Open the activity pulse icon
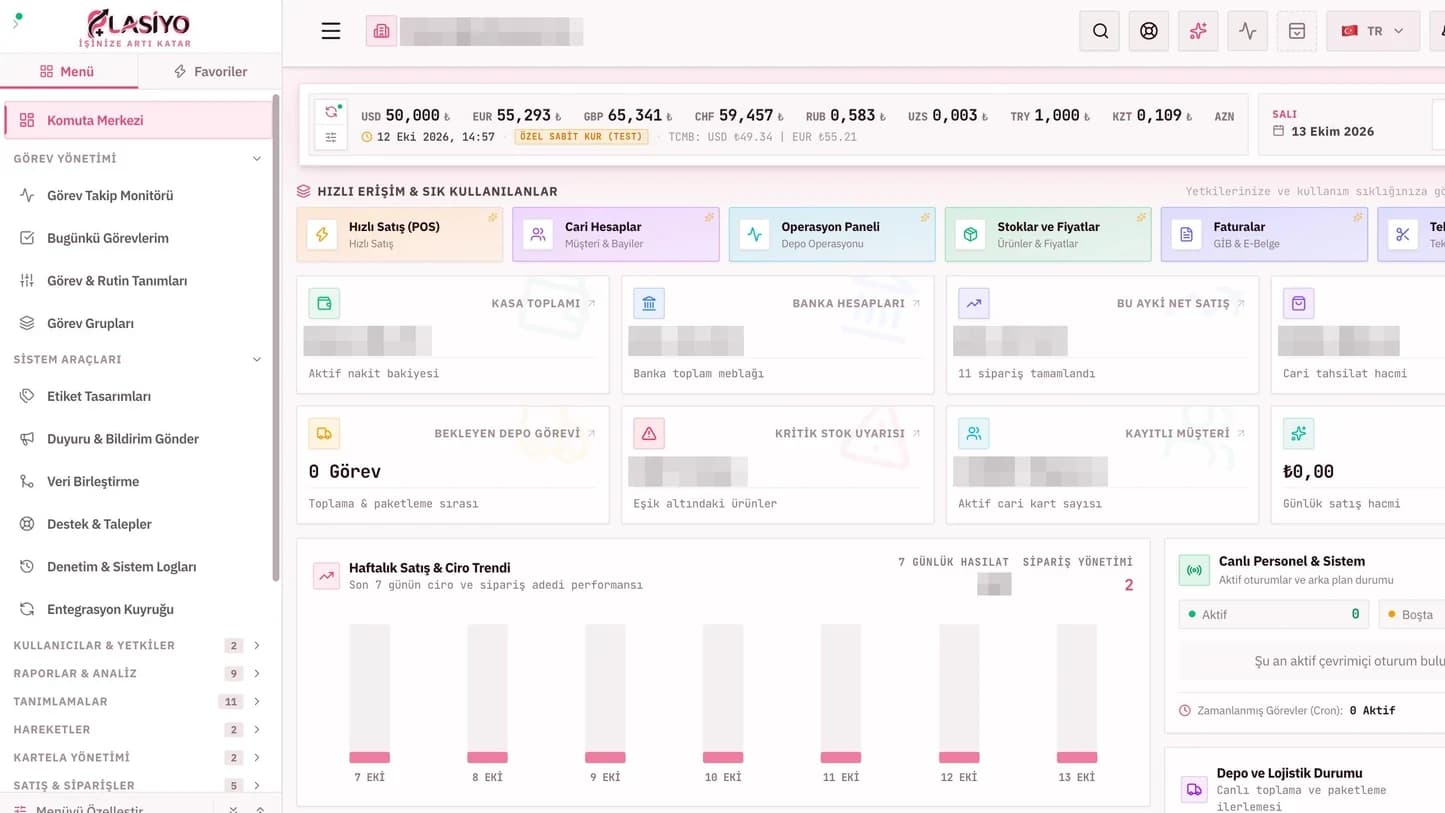Viewport: 1445px width, 813px height. click(x=1247, y=31)
